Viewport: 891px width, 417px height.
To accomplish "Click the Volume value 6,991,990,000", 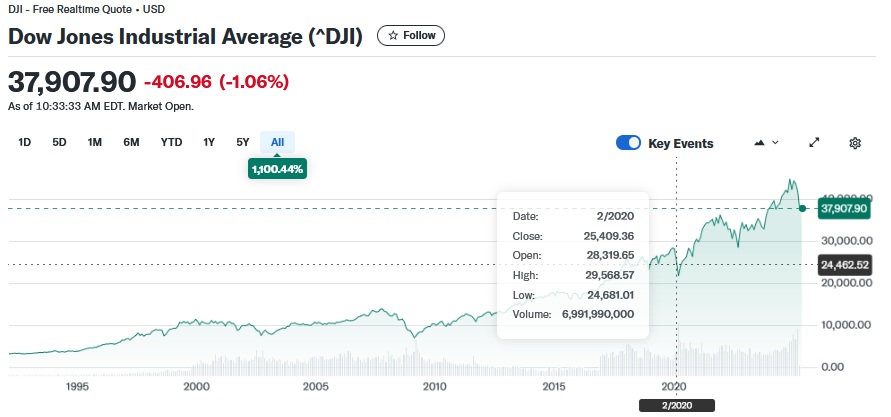I will (598, 314).
